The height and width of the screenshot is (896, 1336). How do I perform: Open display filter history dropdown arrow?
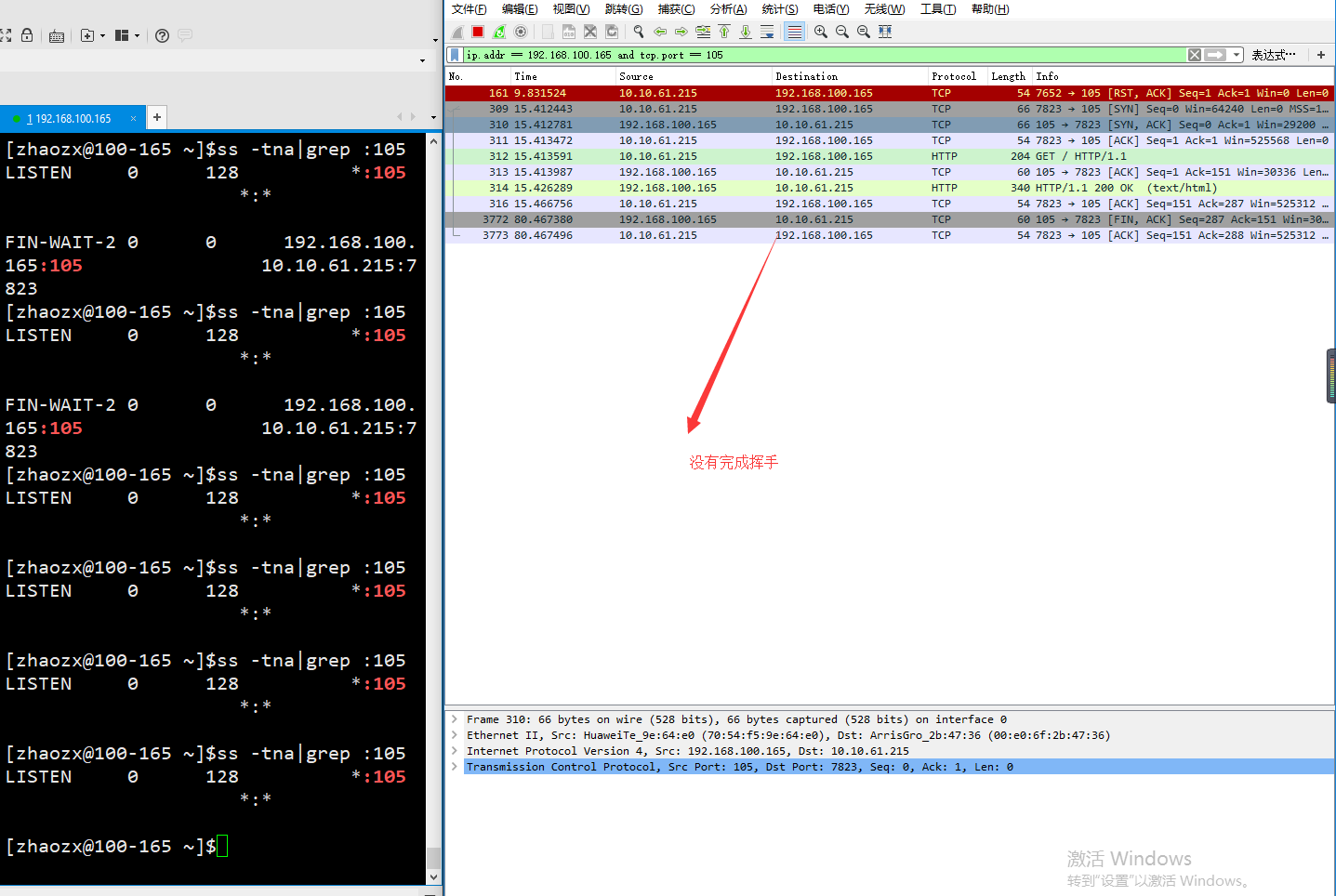click(x=1237, y=55)
